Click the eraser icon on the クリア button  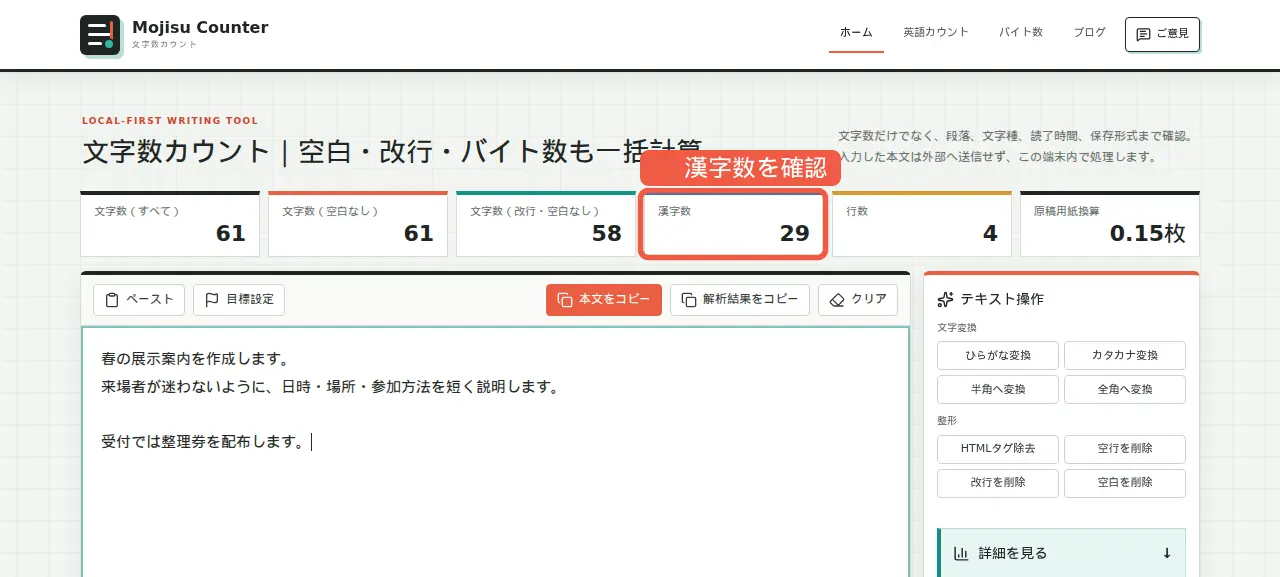[x=837, y=299]
